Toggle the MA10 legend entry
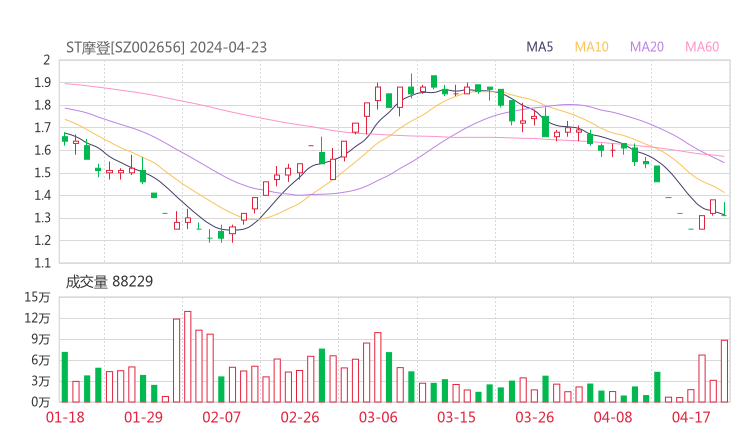 [591, 47]
